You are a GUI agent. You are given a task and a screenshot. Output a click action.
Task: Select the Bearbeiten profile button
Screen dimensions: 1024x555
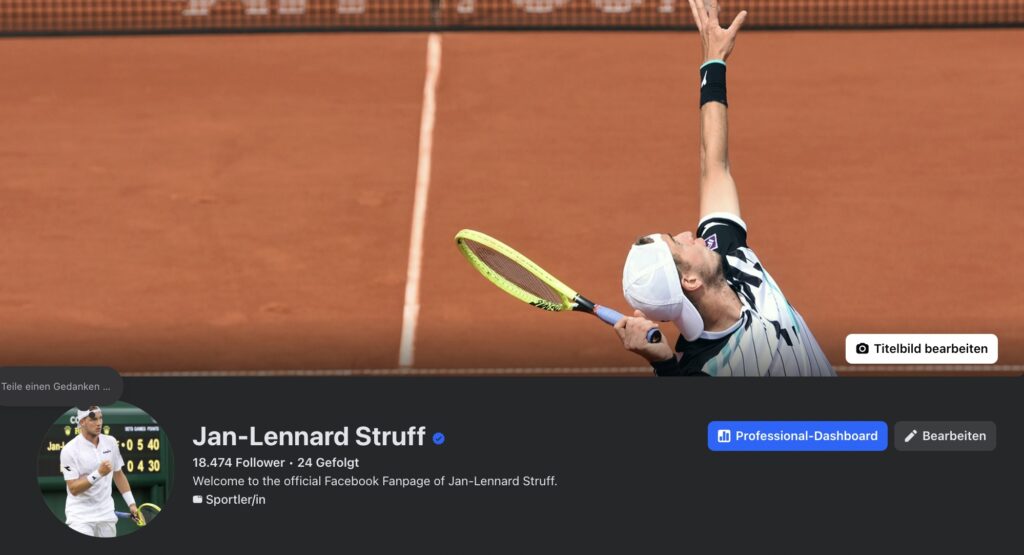(945, 436)
